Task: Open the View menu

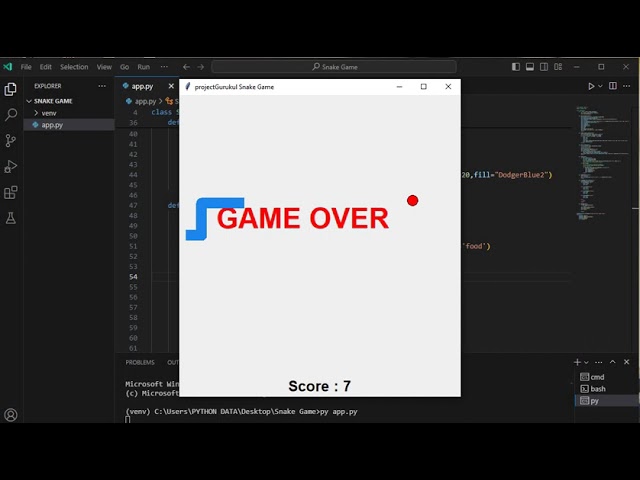Action: click(104, 67)
